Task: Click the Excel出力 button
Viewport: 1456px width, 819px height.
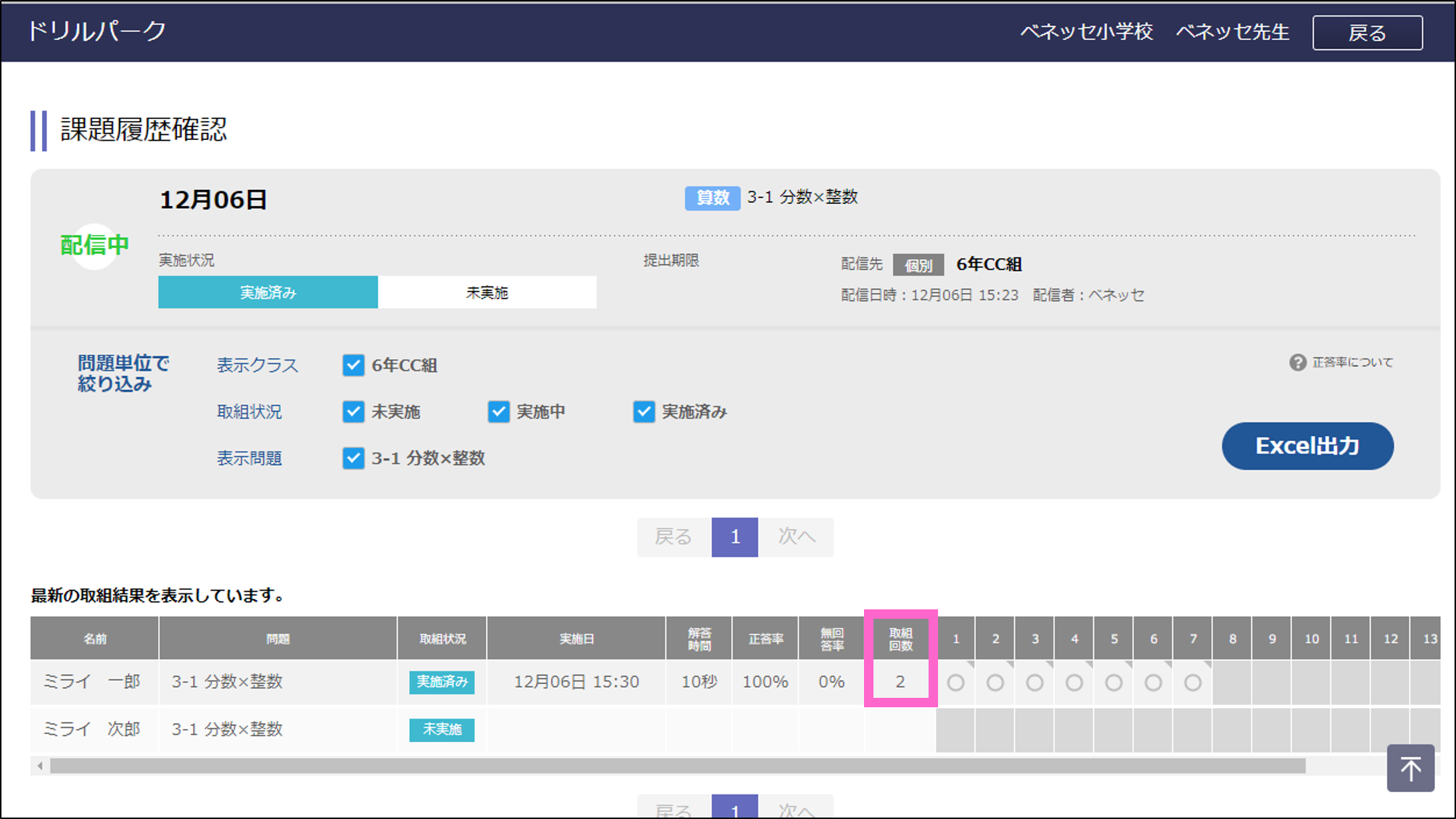Action: coord(1307,445)
